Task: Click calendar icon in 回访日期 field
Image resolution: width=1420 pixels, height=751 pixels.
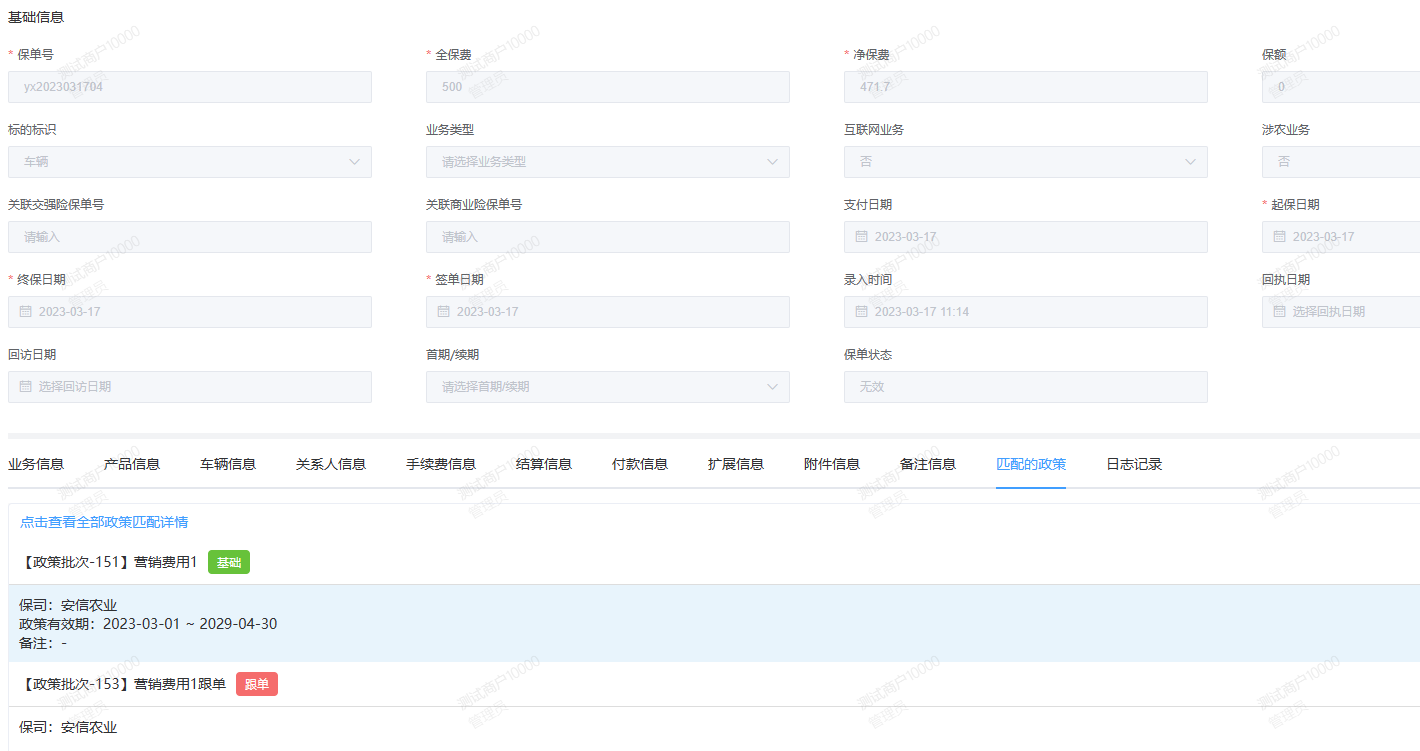Action: click(x=26, y=387)
